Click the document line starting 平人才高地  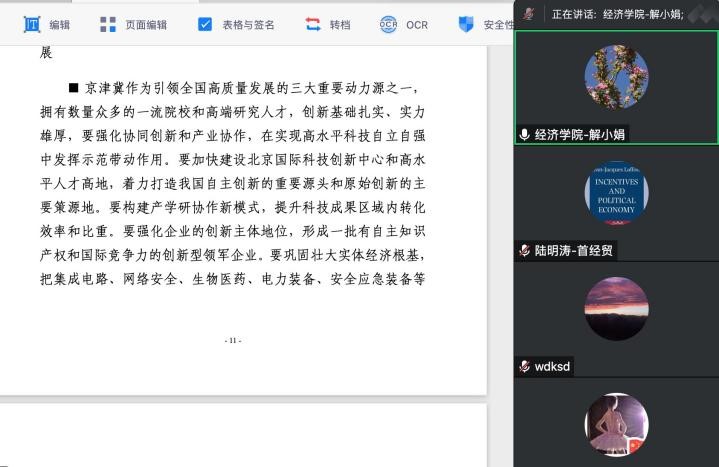click(232, 183)
